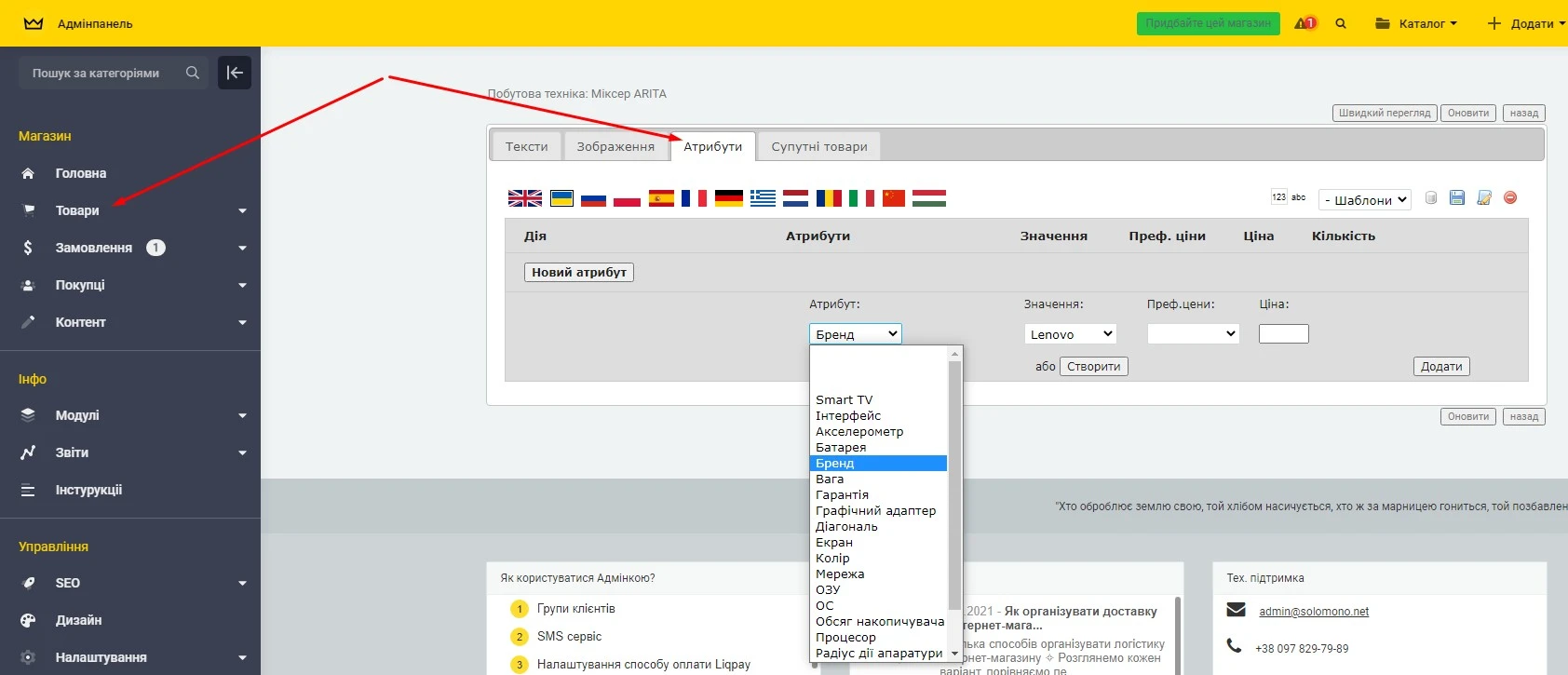Screen dimensions: 1568x675
Task: Expand the Покупці sidebar menu
Action: point(130,285)
